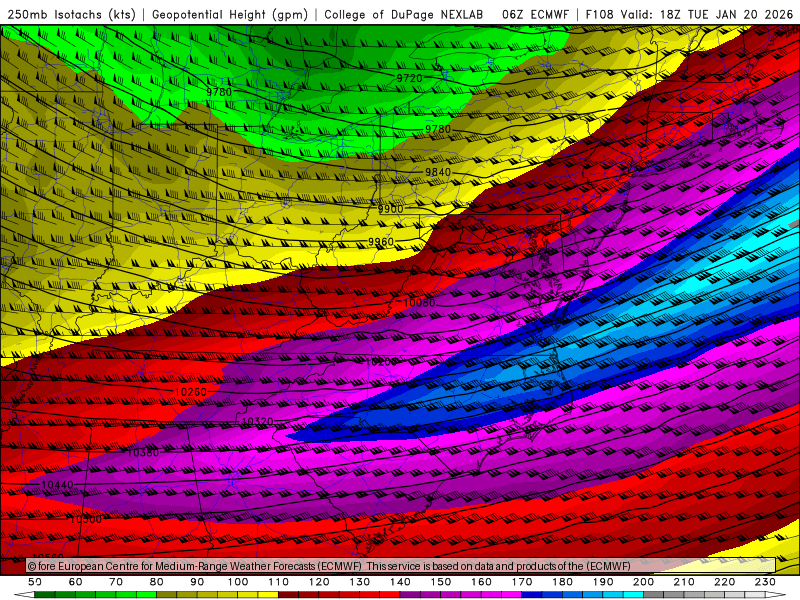Click the 'Geopotential Height (gpm)' title text
The height and width of the screenshot is (600, 800).
click(x=230, y=15)
